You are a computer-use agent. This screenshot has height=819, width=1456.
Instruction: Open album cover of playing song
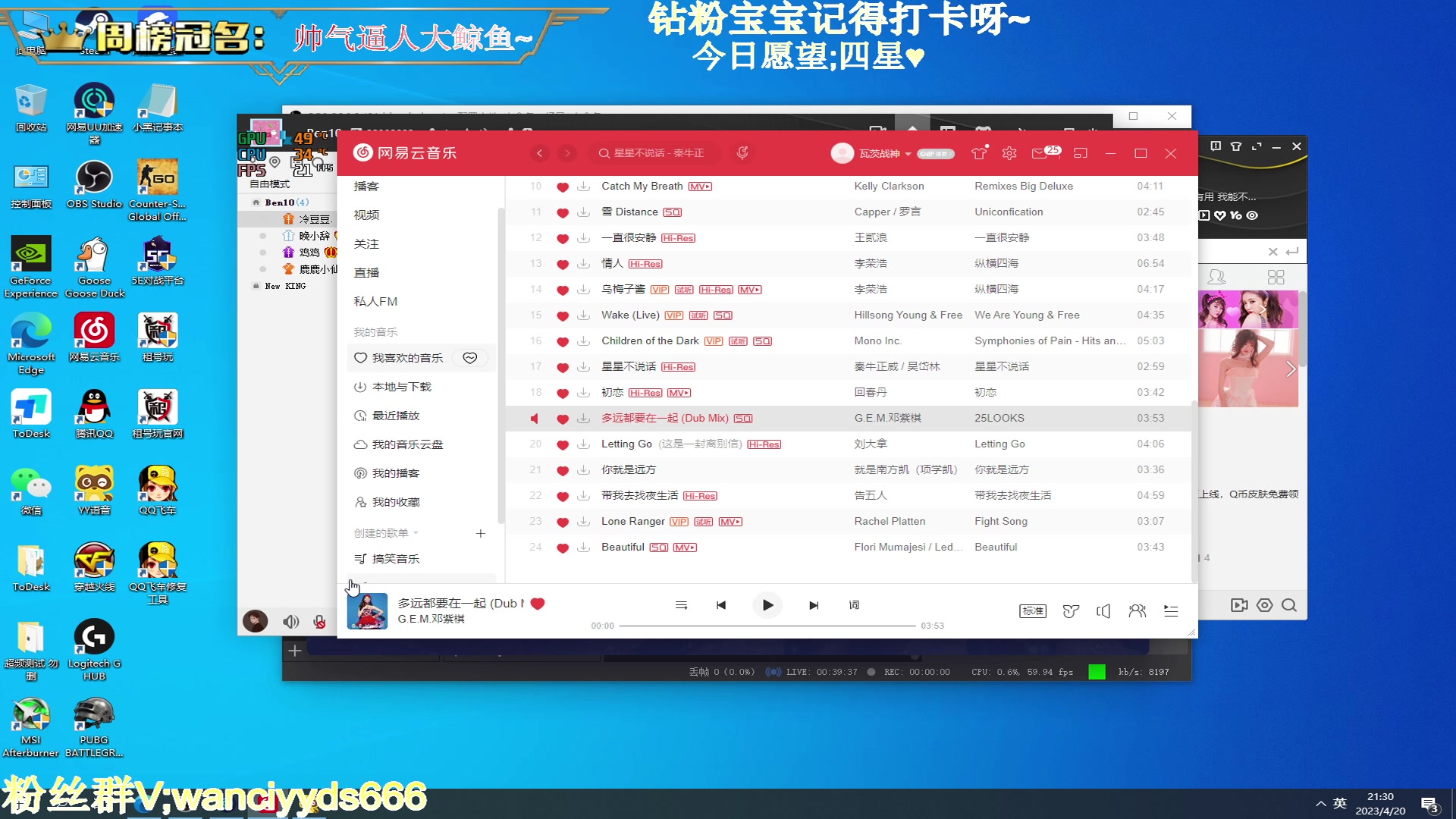click(x=367, y=610)
